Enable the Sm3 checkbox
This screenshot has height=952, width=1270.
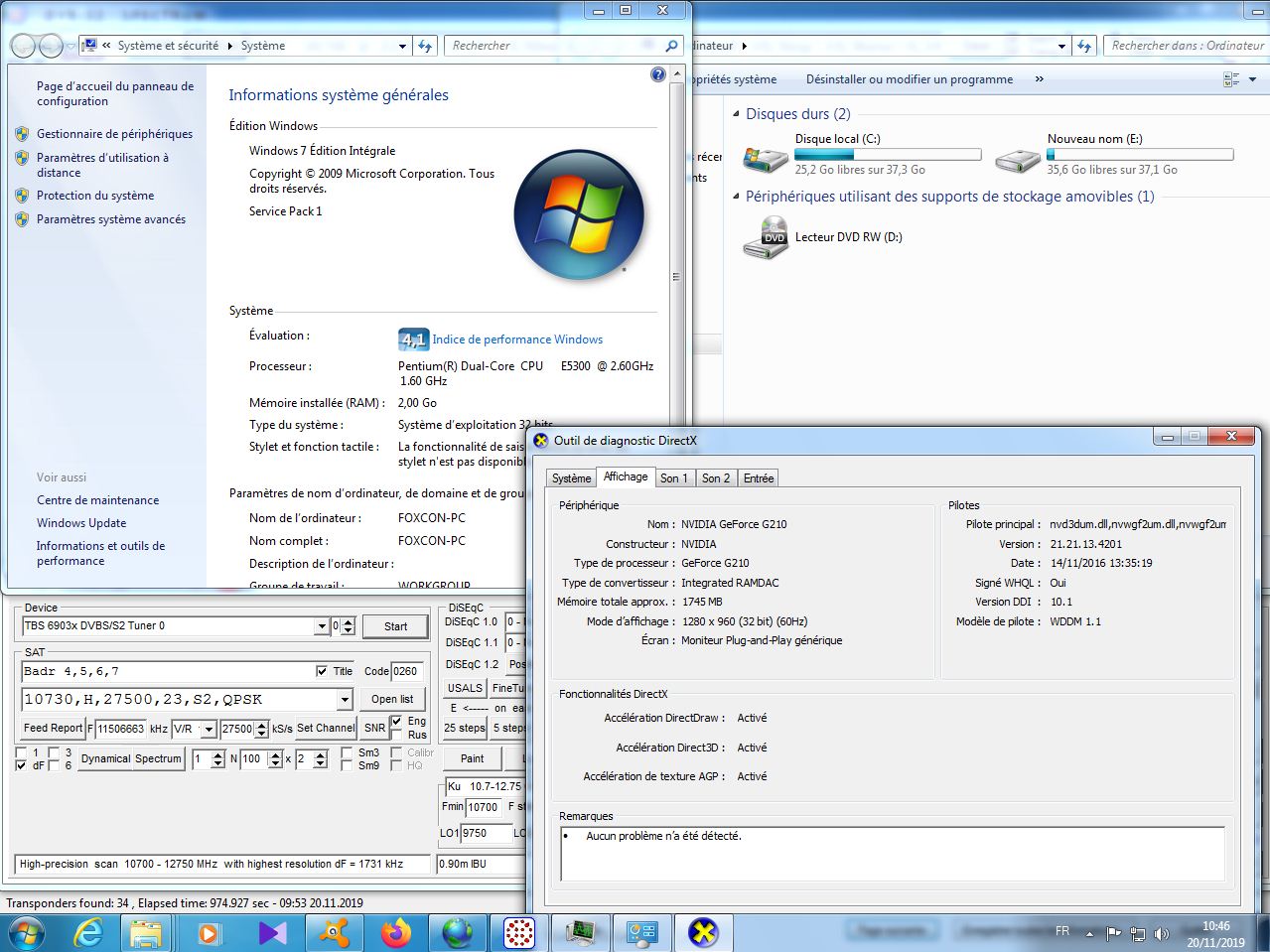click(347, 752)
